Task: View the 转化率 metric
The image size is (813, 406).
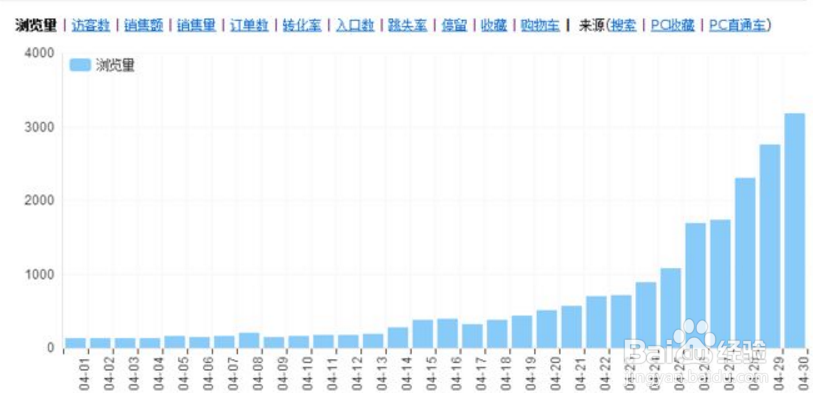Action: (x=302, y=25)
